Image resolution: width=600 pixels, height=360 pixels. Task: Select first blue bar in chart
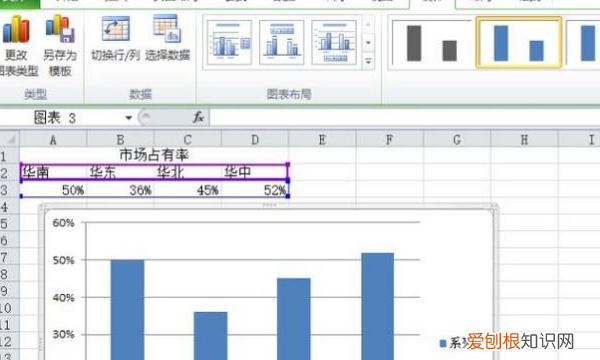(127, 310)
